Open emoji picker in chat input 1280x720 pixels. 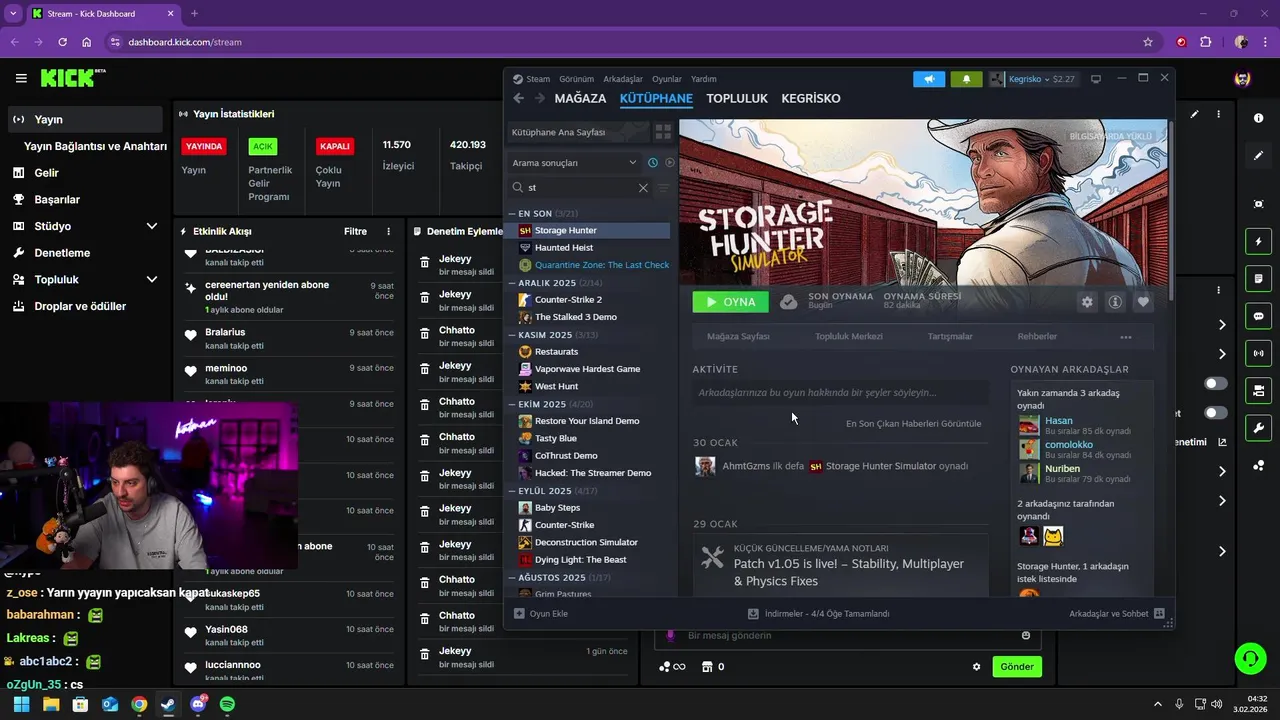pyautogui.click(x=1026, y=636)
